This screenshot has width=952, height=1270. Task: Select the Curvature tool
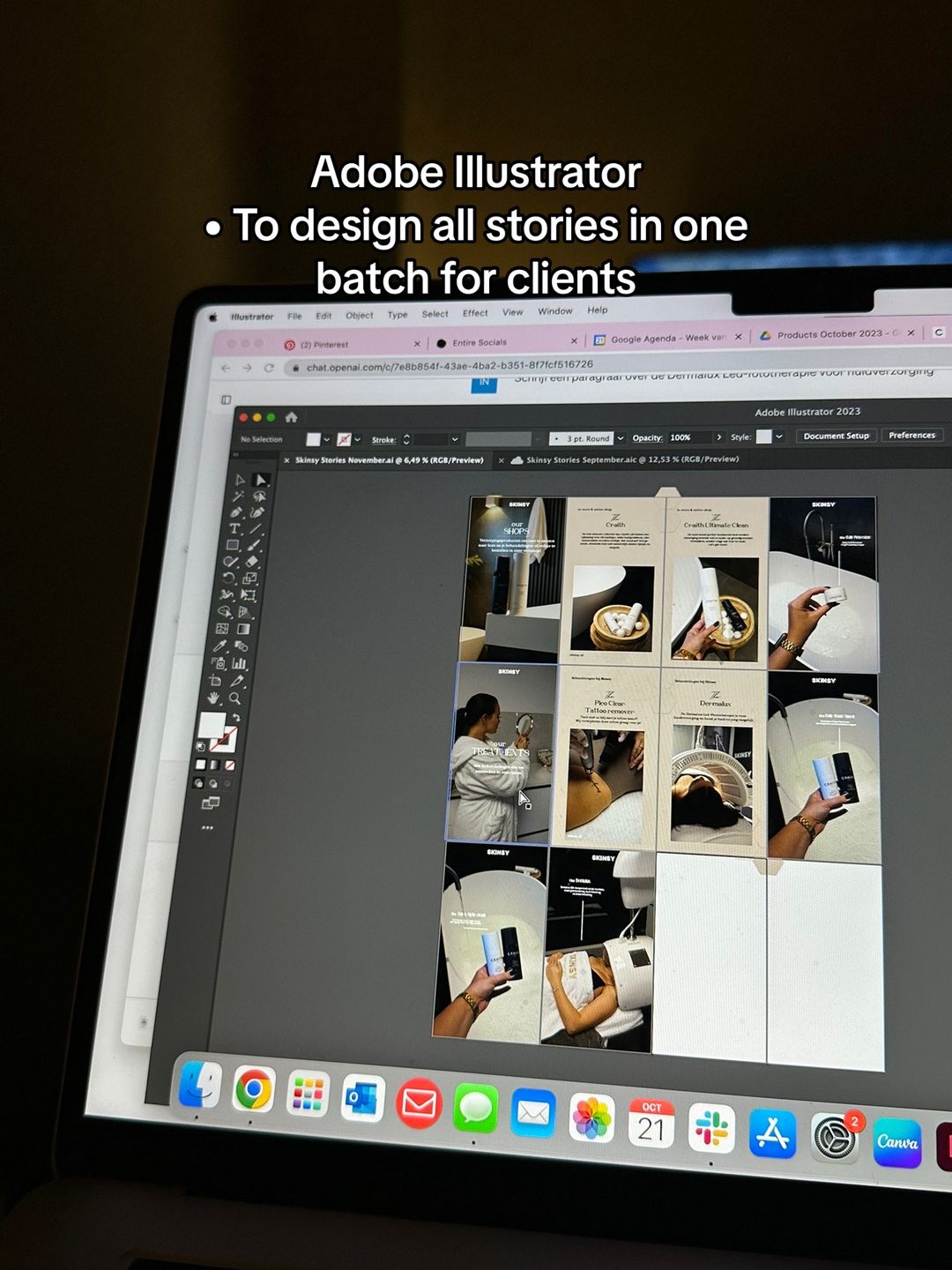257,512
